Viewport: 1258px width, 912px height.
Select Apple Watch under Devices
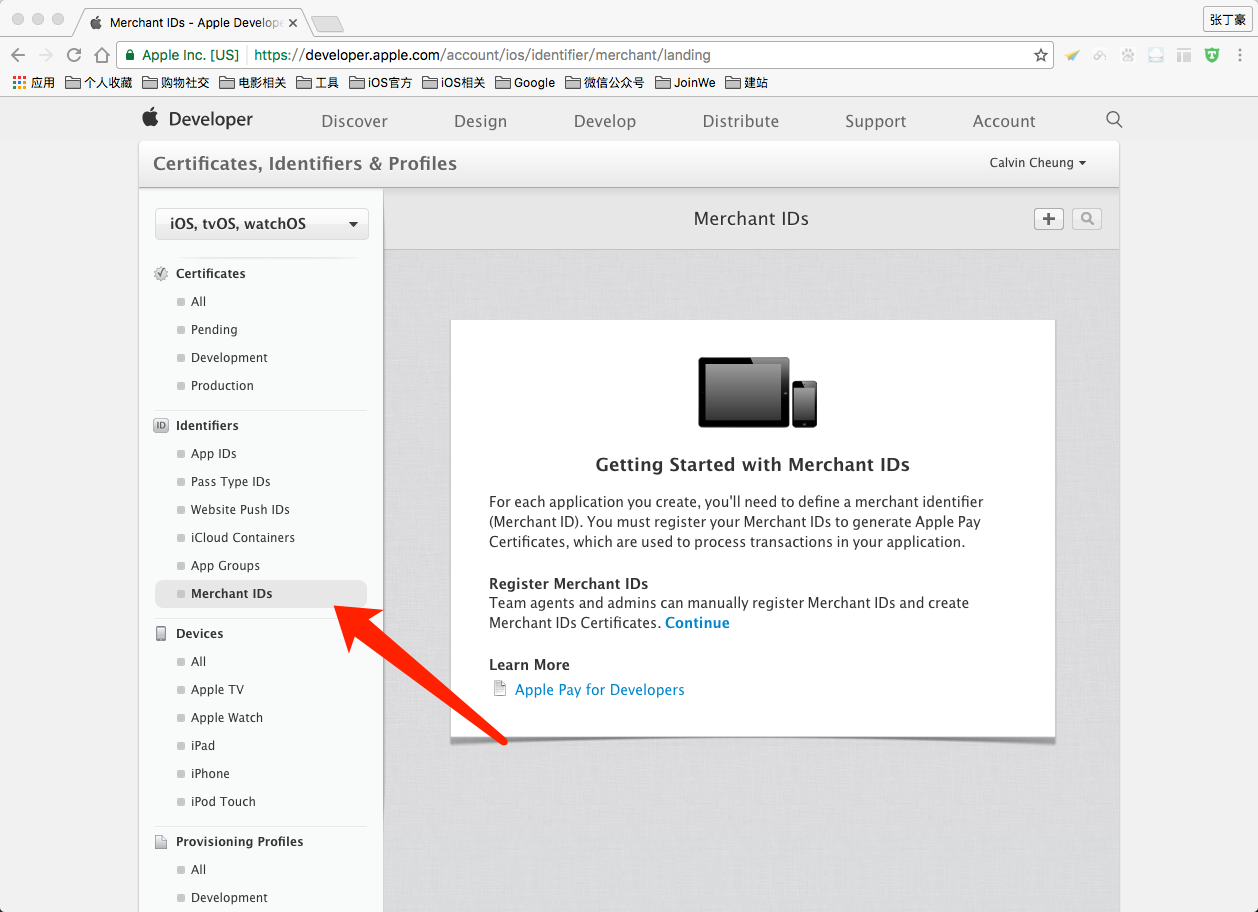227,717
